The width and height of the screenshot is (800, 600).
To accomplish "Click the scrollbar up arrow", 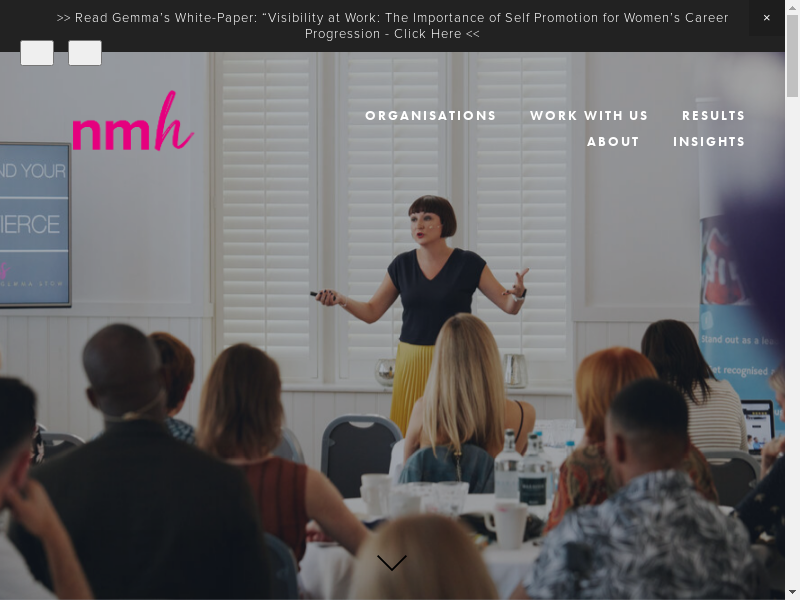I will tap(792, 5).
